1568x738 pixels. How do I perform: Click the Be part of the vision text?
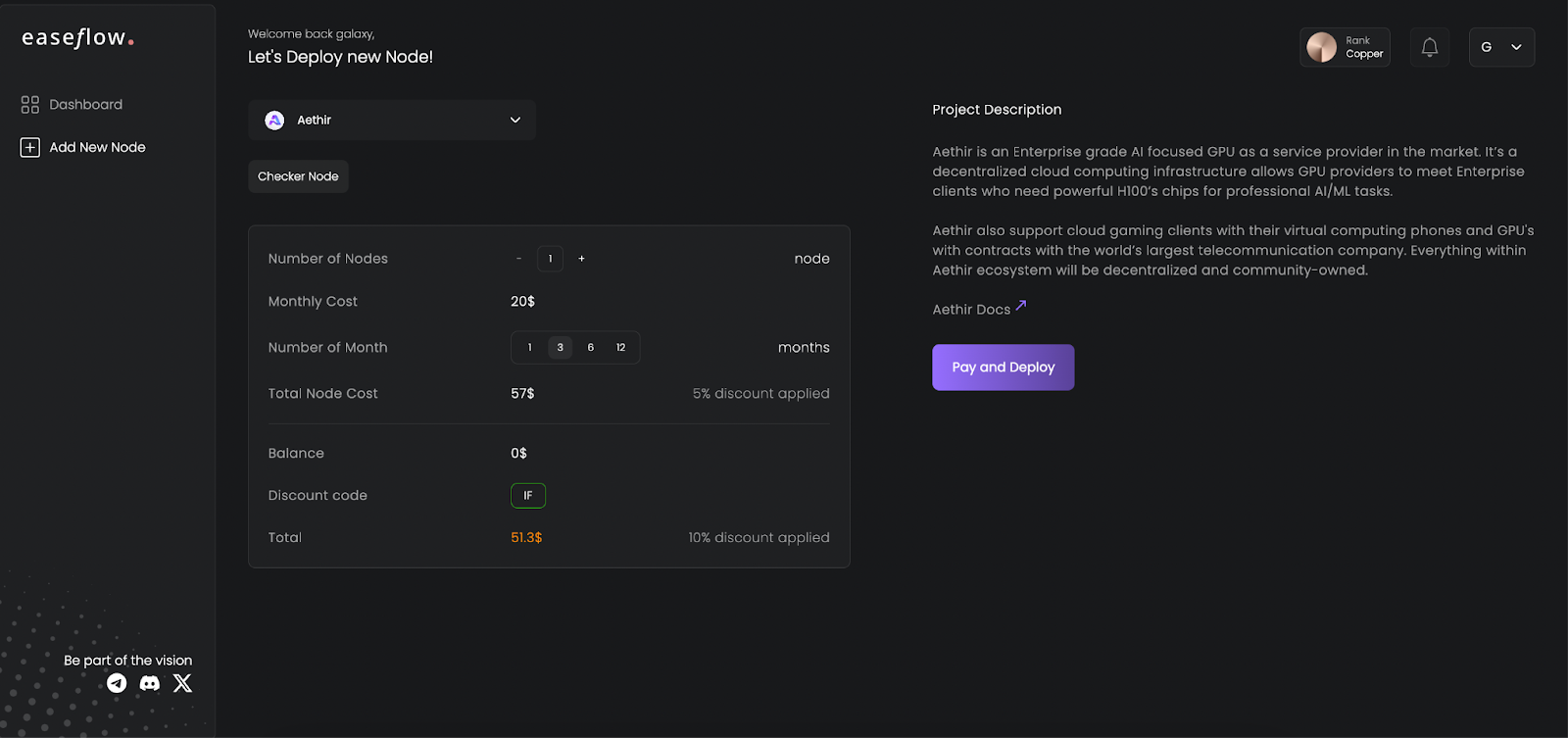coord(128,661)
